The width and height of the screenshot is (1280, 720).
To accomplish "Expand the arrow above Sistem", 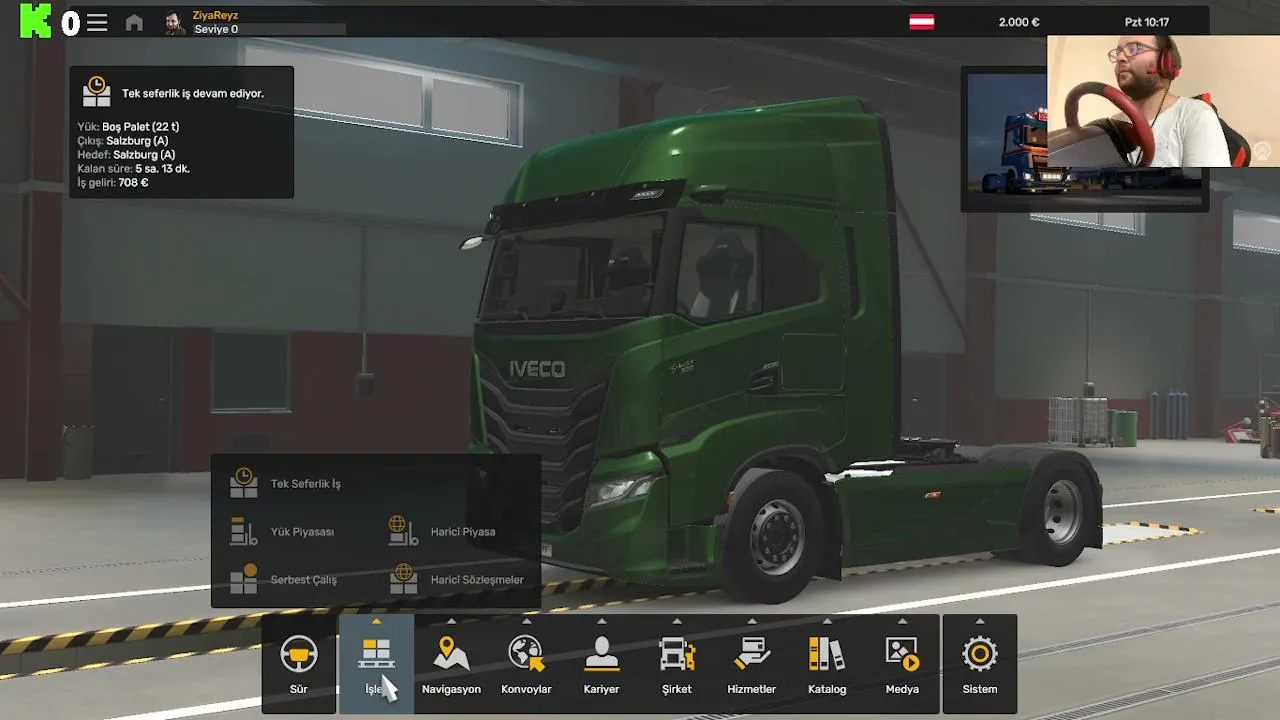I will [980, 621].
